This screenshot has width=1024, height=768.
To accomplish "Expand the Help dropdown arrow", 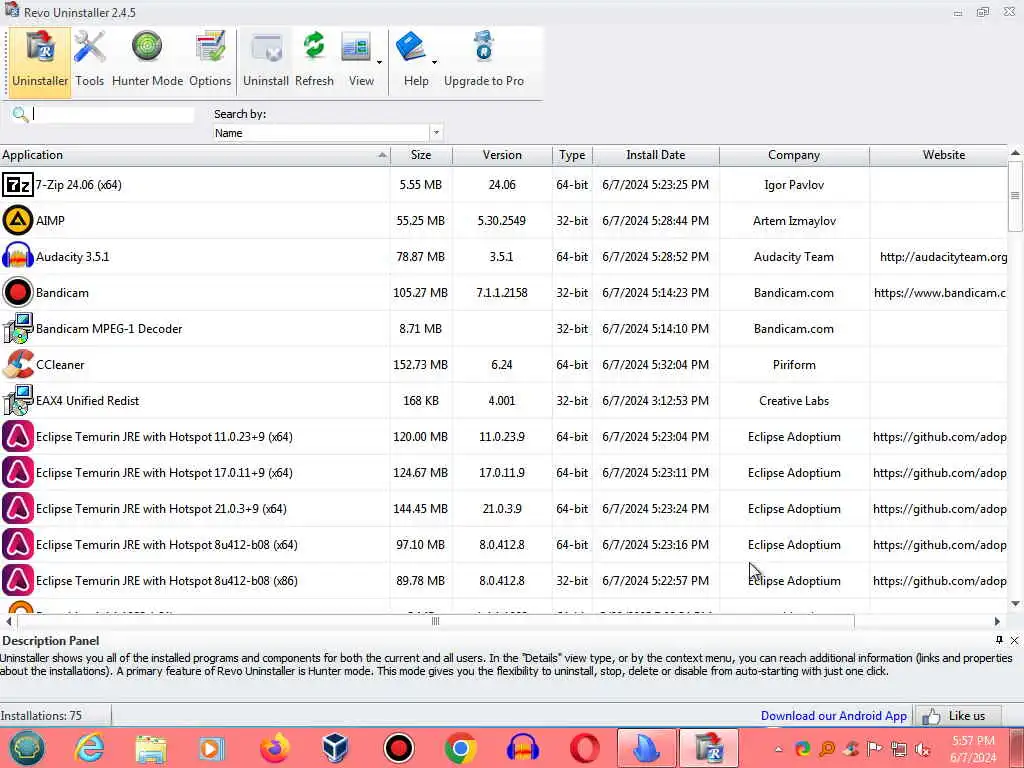I will point(434,62).
